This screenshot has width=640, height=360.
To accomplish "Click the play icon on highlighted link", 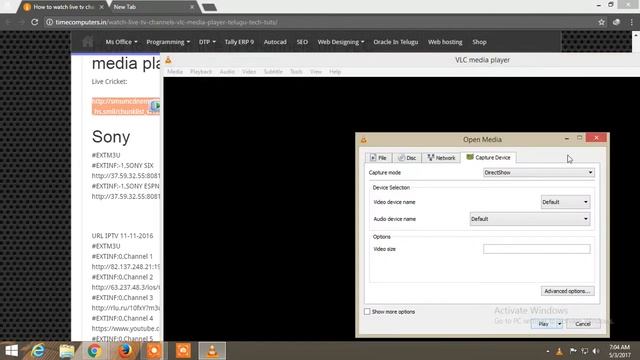I will tap(155, 106).
